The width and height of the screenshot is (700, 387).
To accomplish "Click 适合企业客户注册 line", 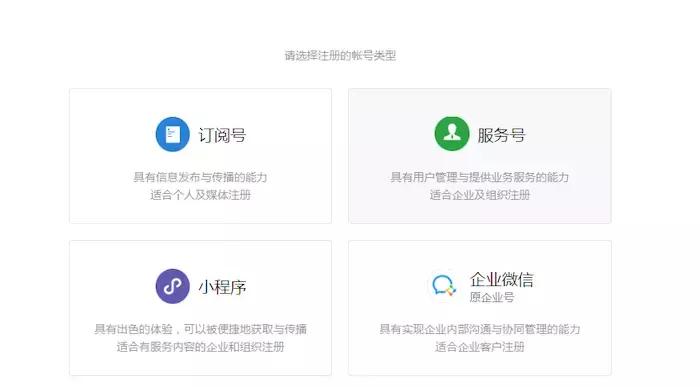I will [479, 347].
